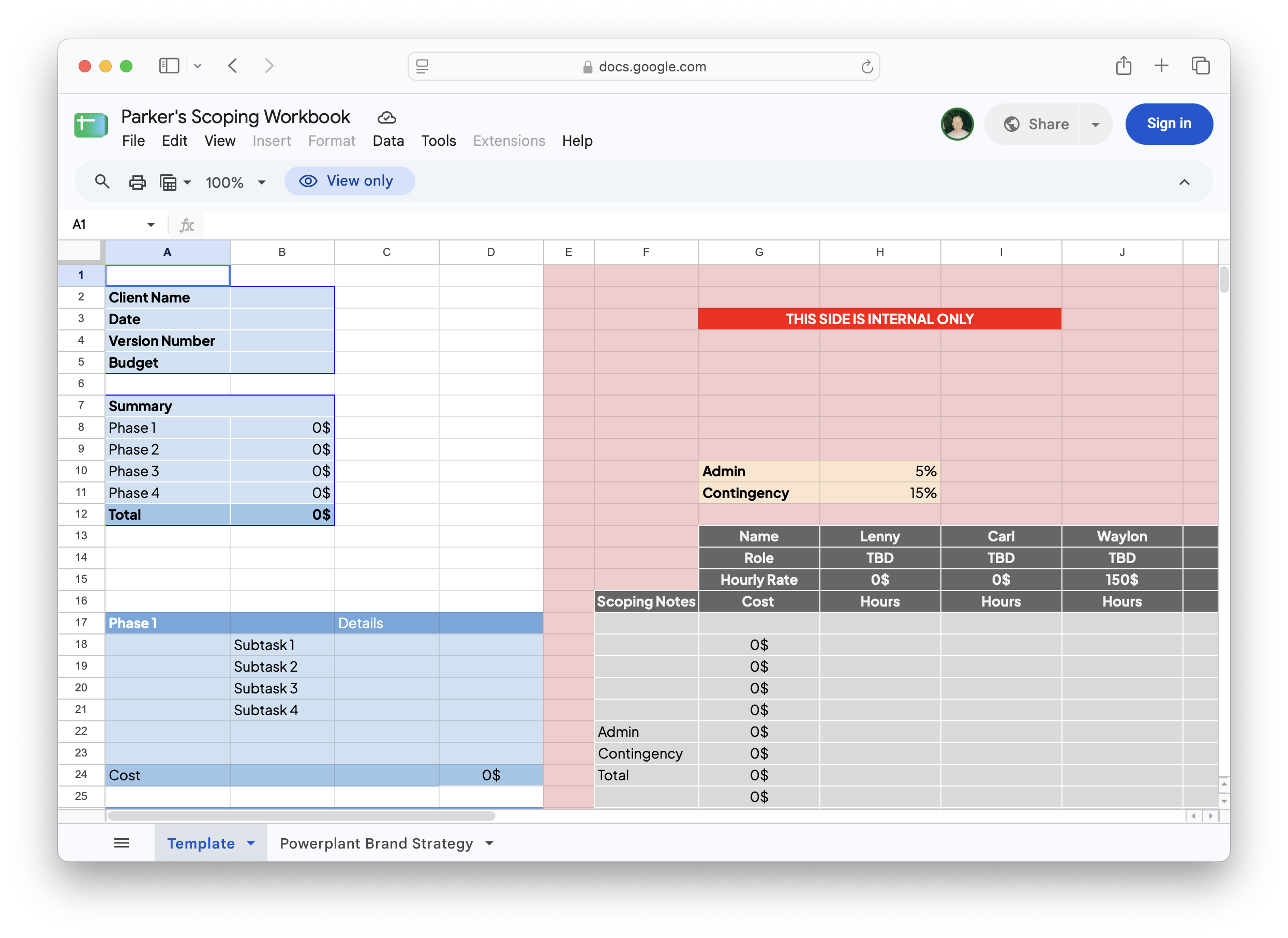Image resolution: width=1288 pixels, height=938 pixels.
Task: Open the filter views table icon
Action: (175, 182)
